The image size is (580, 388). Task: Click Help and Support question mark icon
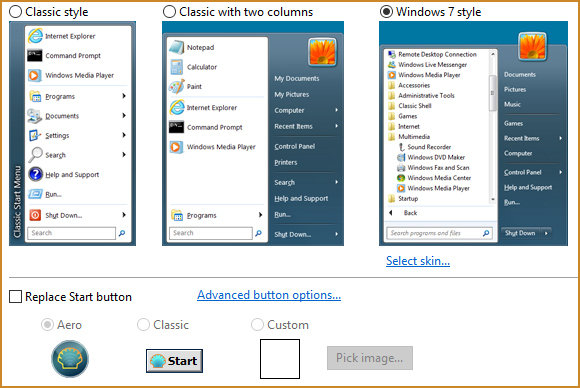(36, 174)
